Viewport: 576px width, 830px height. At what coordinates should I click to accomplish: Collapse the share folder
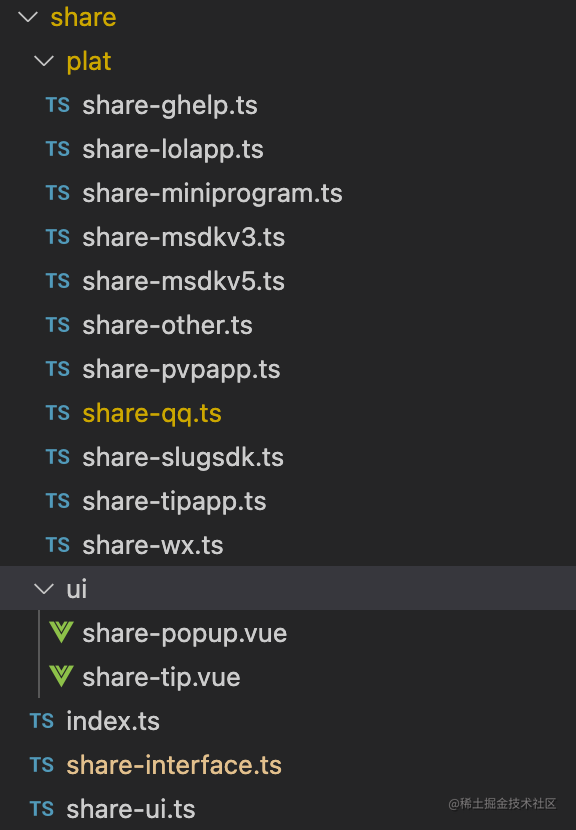pyautogui.click(x=27, y=17)
